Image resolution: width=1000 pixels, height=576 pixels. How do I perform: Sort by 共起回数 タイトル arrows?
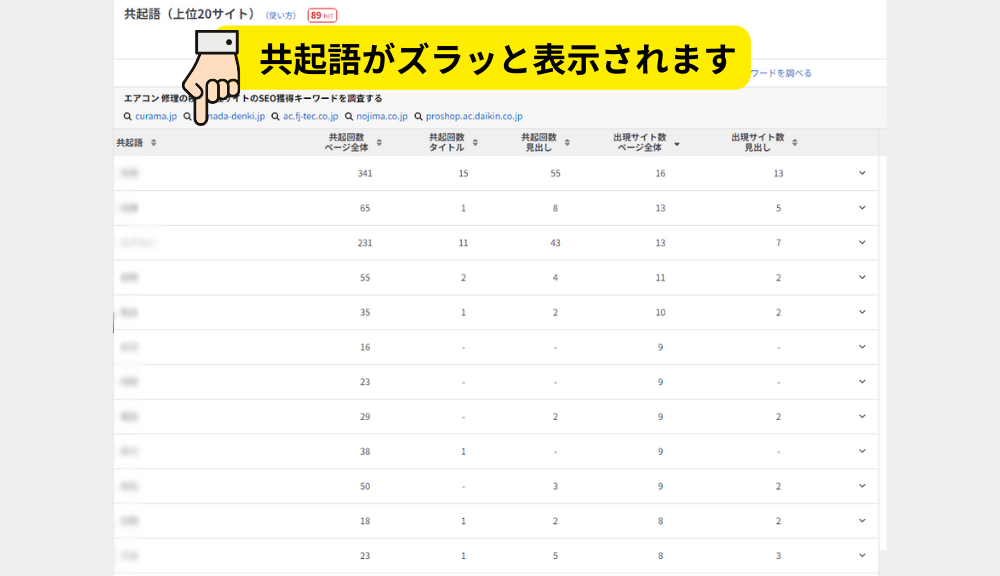475,143
